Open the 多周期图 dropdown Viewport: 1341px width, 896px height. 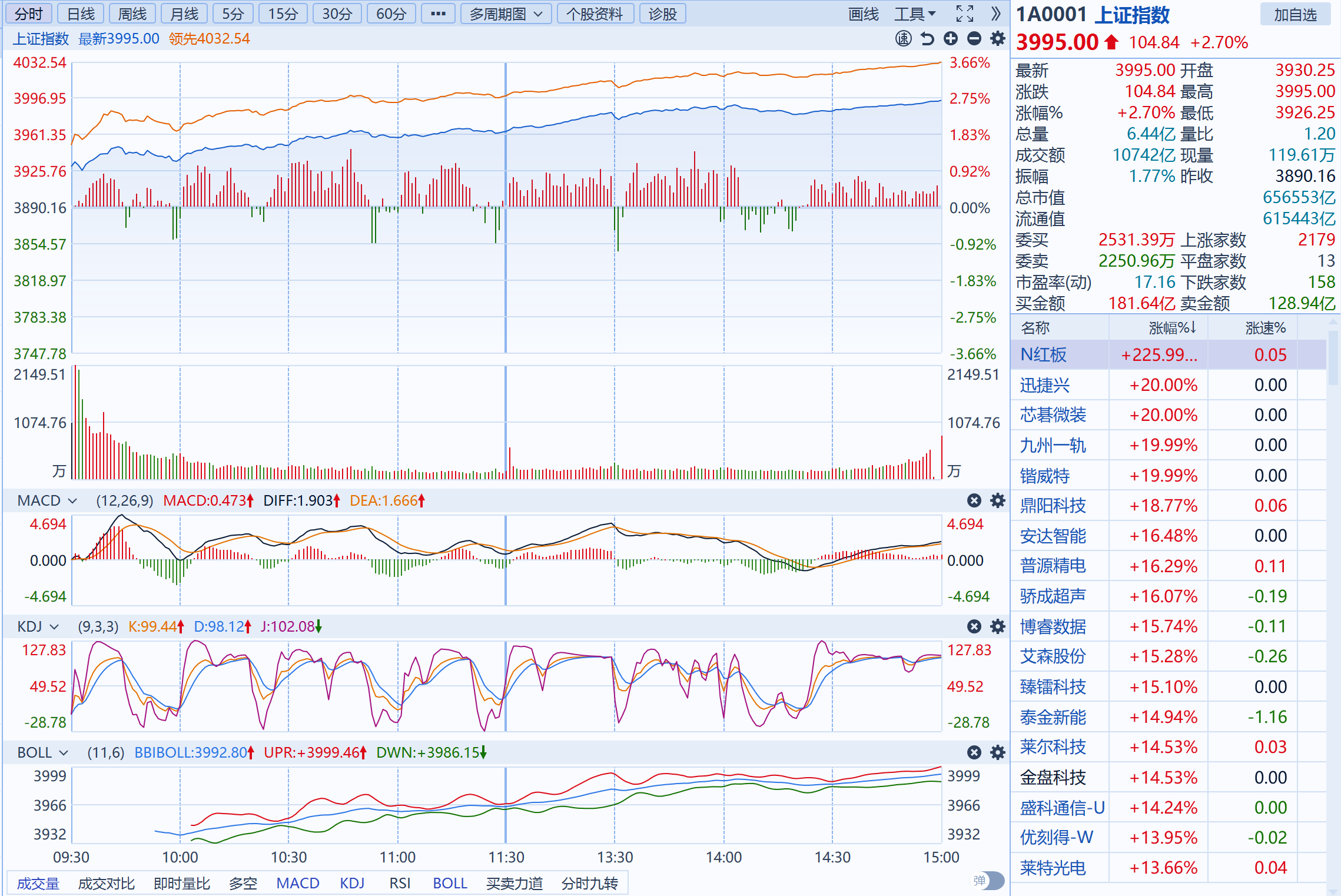pos(506,14)
